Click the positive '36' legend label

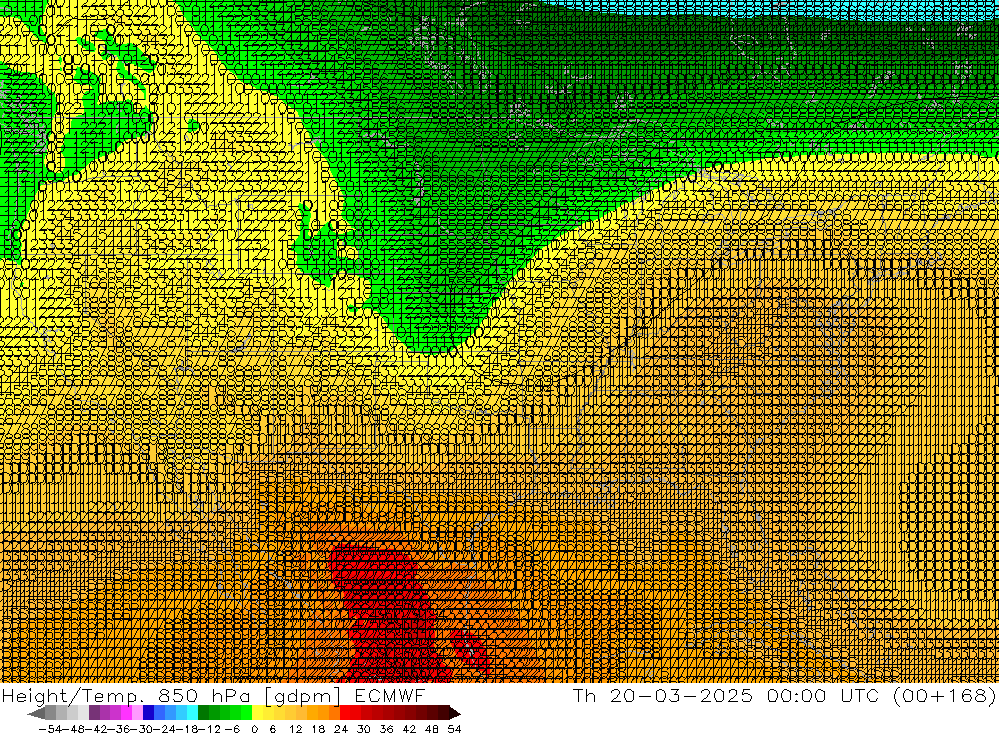386,729
